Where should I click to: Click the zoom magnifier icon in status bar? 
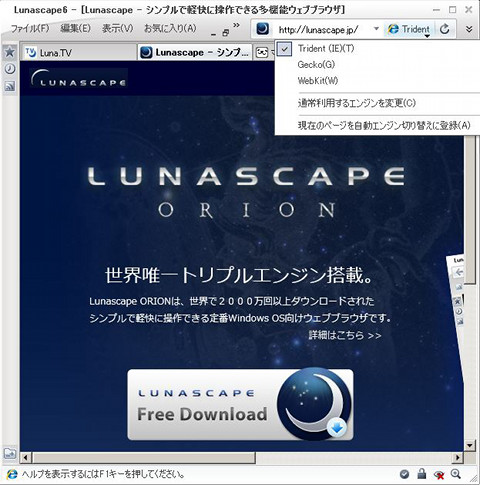pos(456,474)
